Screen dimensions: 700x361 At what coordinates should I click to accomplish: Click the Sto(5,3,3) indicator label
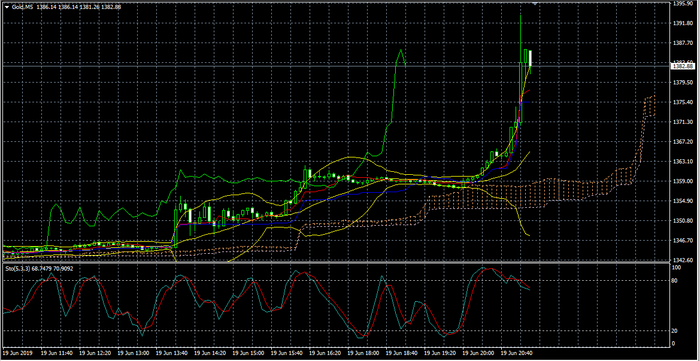[18, 269]
